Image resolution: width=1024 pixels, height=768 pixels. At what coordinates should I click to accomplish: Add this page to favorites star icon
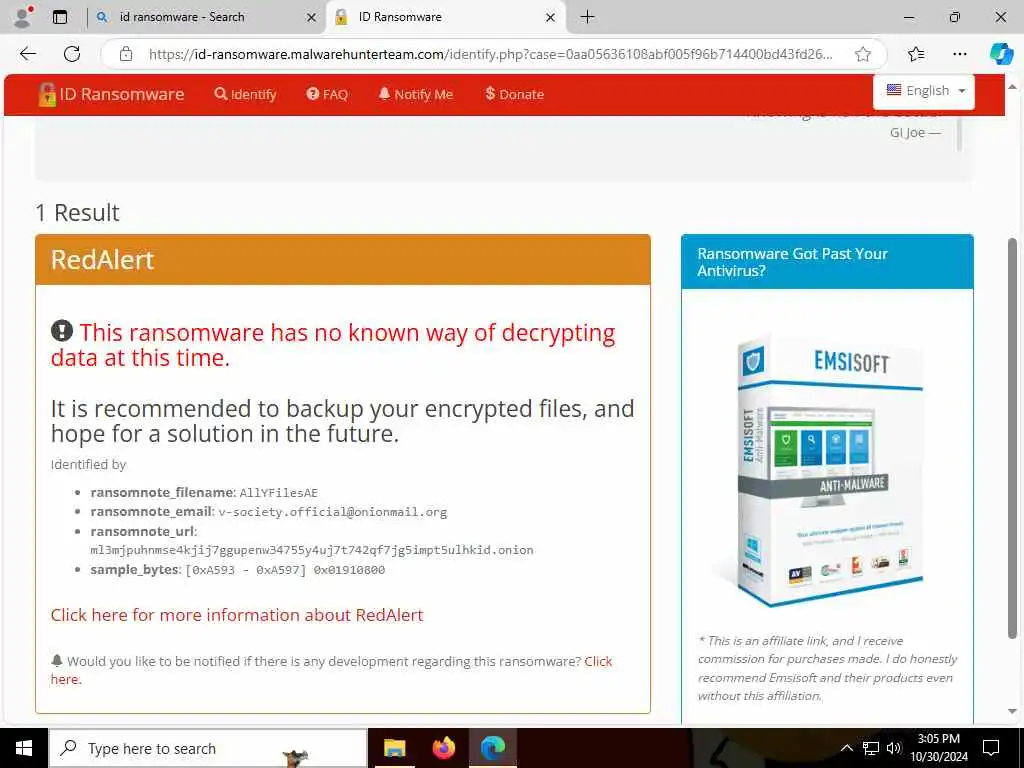pos(863,54)
